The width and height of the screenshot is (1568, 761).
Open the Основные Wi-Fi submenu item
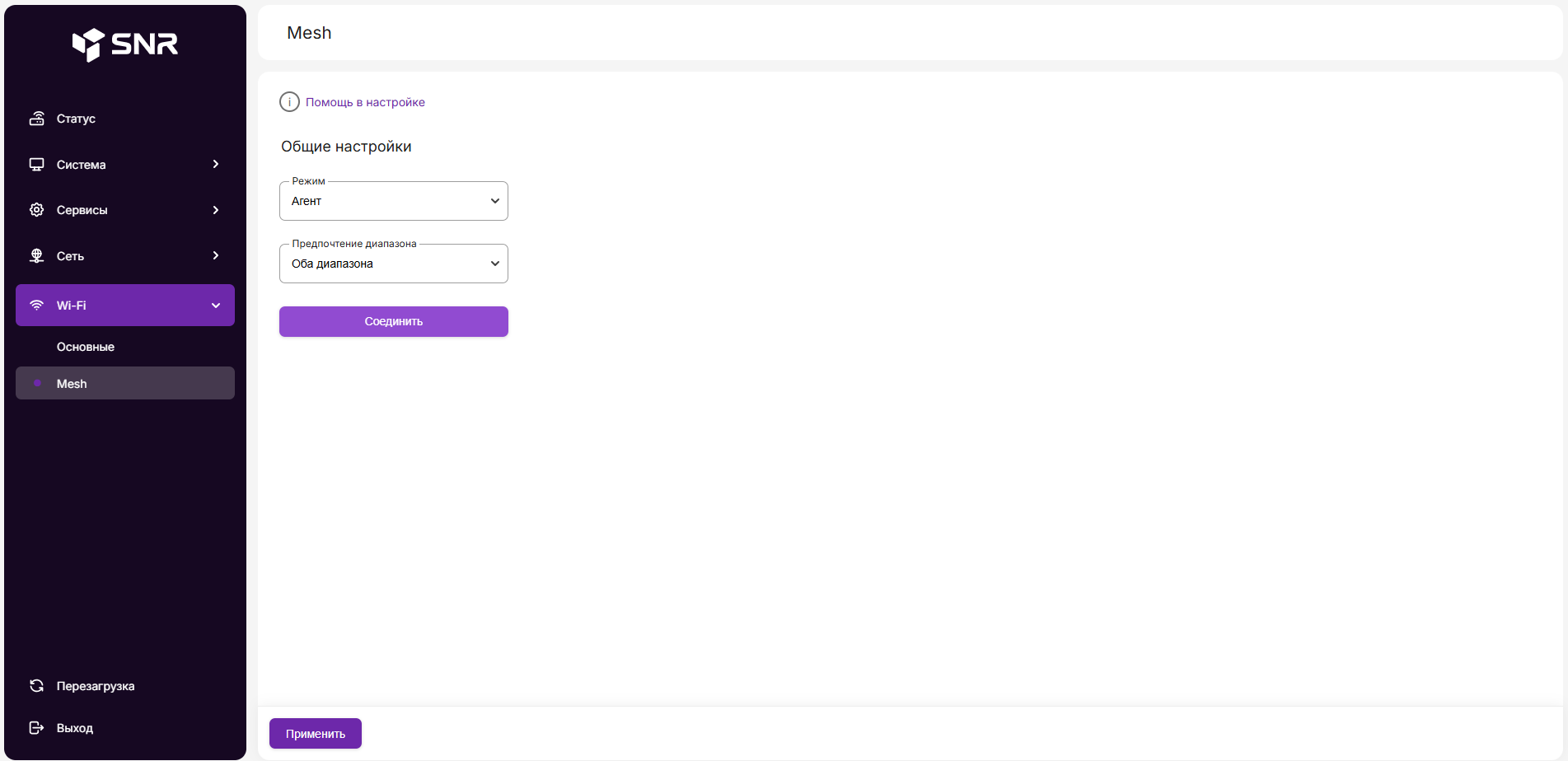point(86,347)
